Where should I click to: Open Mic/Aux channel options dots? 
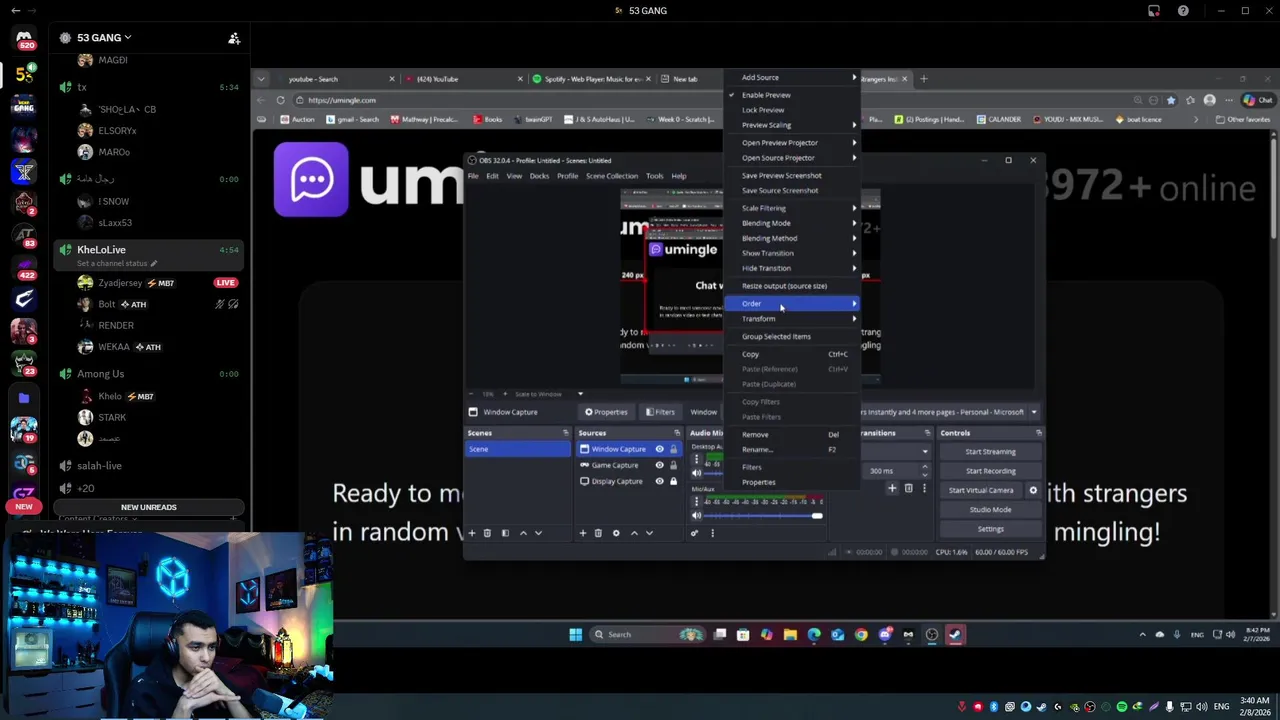(697, 502)
